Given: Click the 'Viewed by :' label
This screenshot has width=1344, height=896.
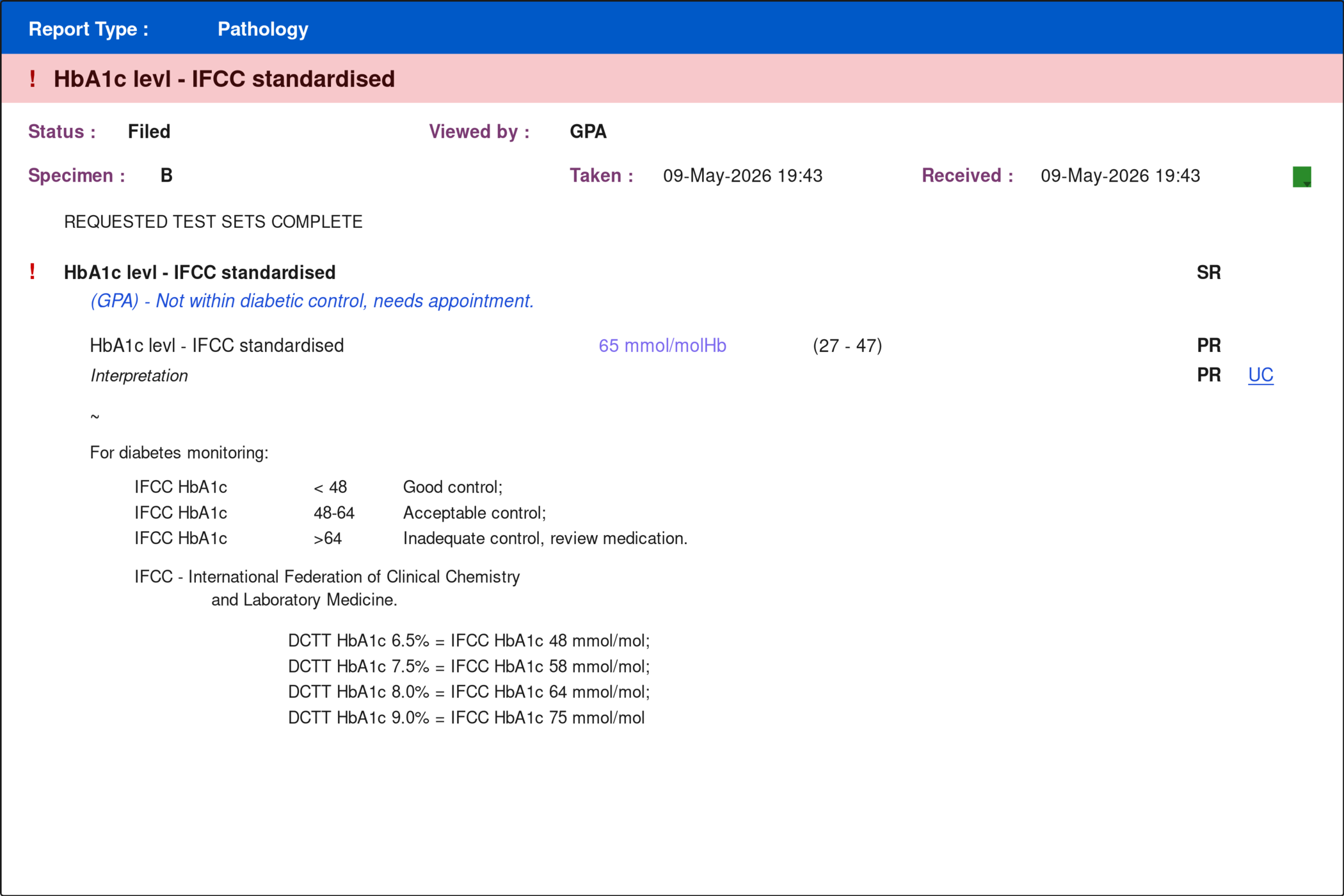Looking at the screenshot, I should point(479,131).
